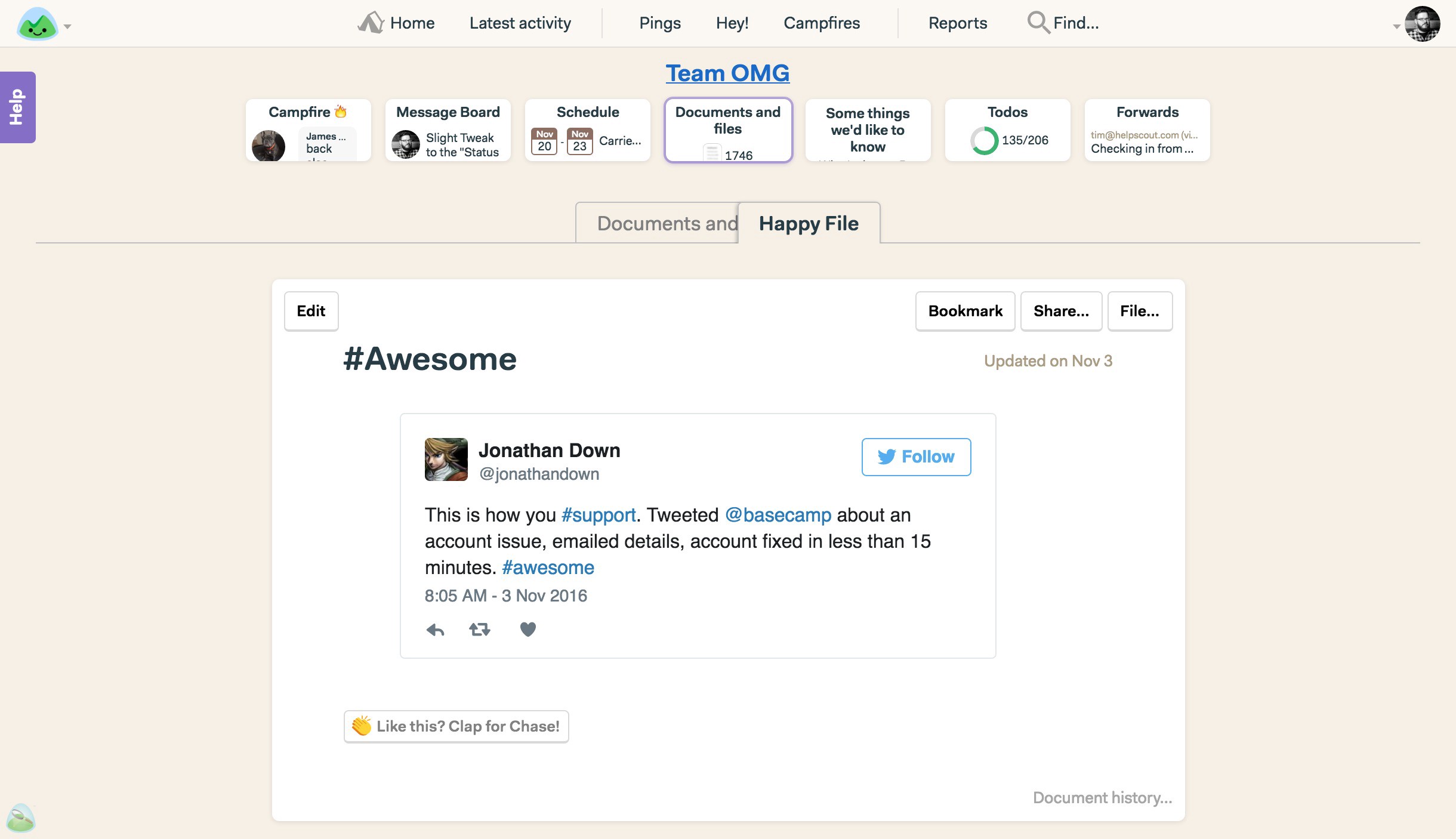Open the Share... options
This screenshot has height=839, width=1456.
tap(1061, 311)
